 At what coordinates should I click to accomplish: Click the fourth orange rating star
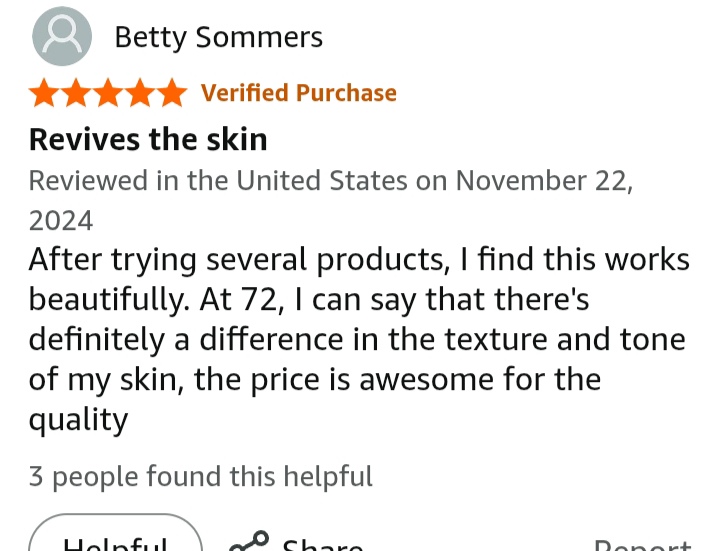(139, 93)
